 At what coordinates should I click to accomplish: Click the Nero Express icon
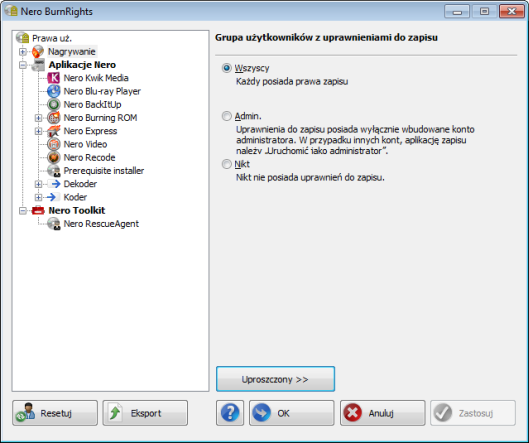53,131
